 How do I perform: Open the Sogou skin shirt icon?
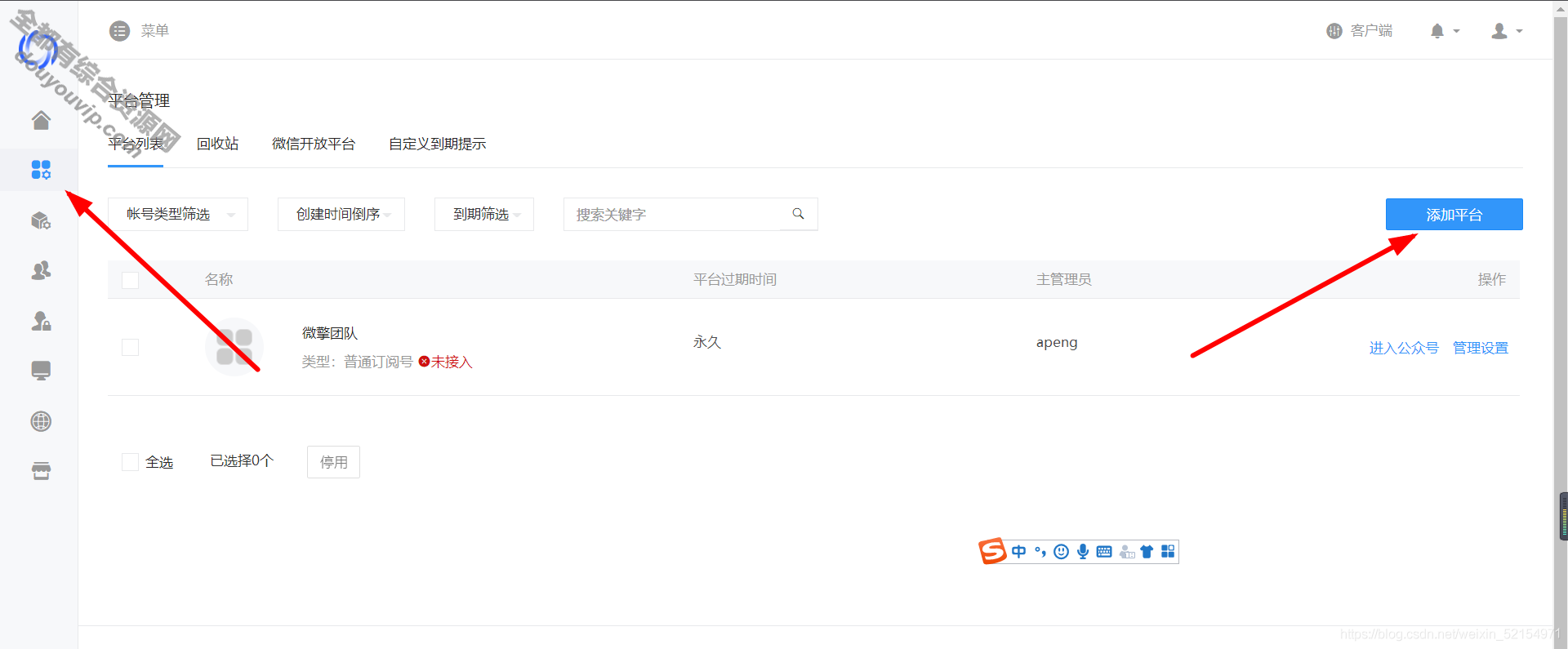coord(1147,552)
